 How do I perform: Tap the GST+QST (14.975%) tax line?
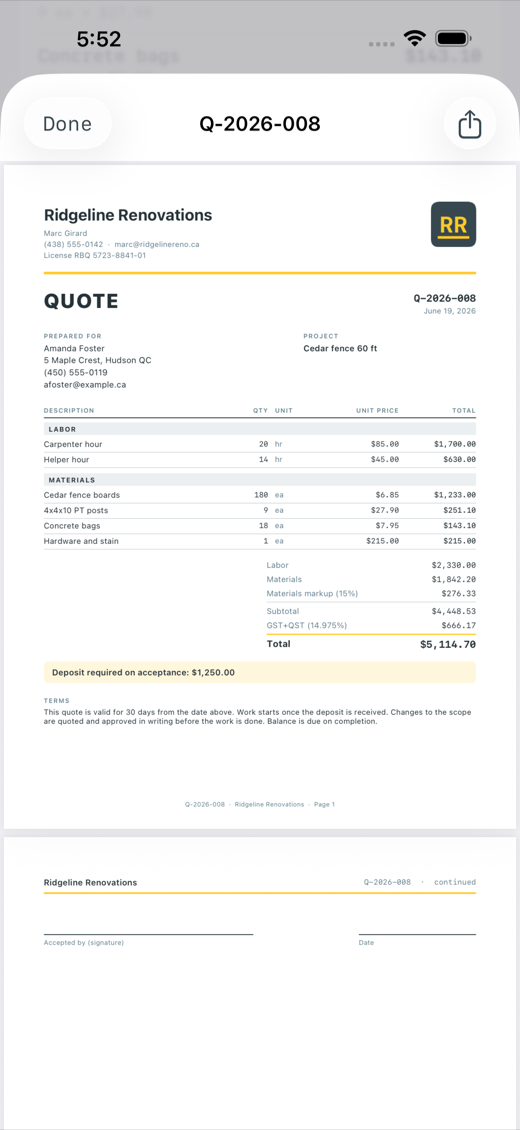371,626
